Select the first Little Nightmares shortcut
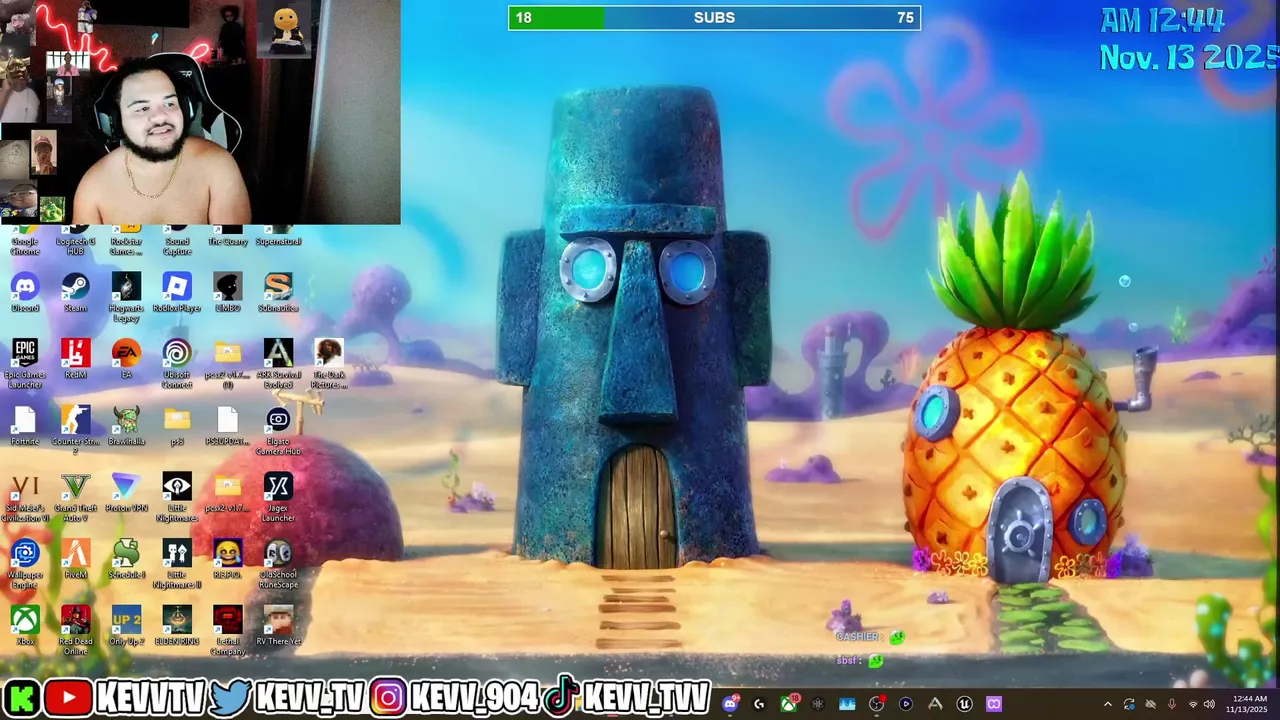The width and height of the screenshot is (1280, 720). [177, 497]
